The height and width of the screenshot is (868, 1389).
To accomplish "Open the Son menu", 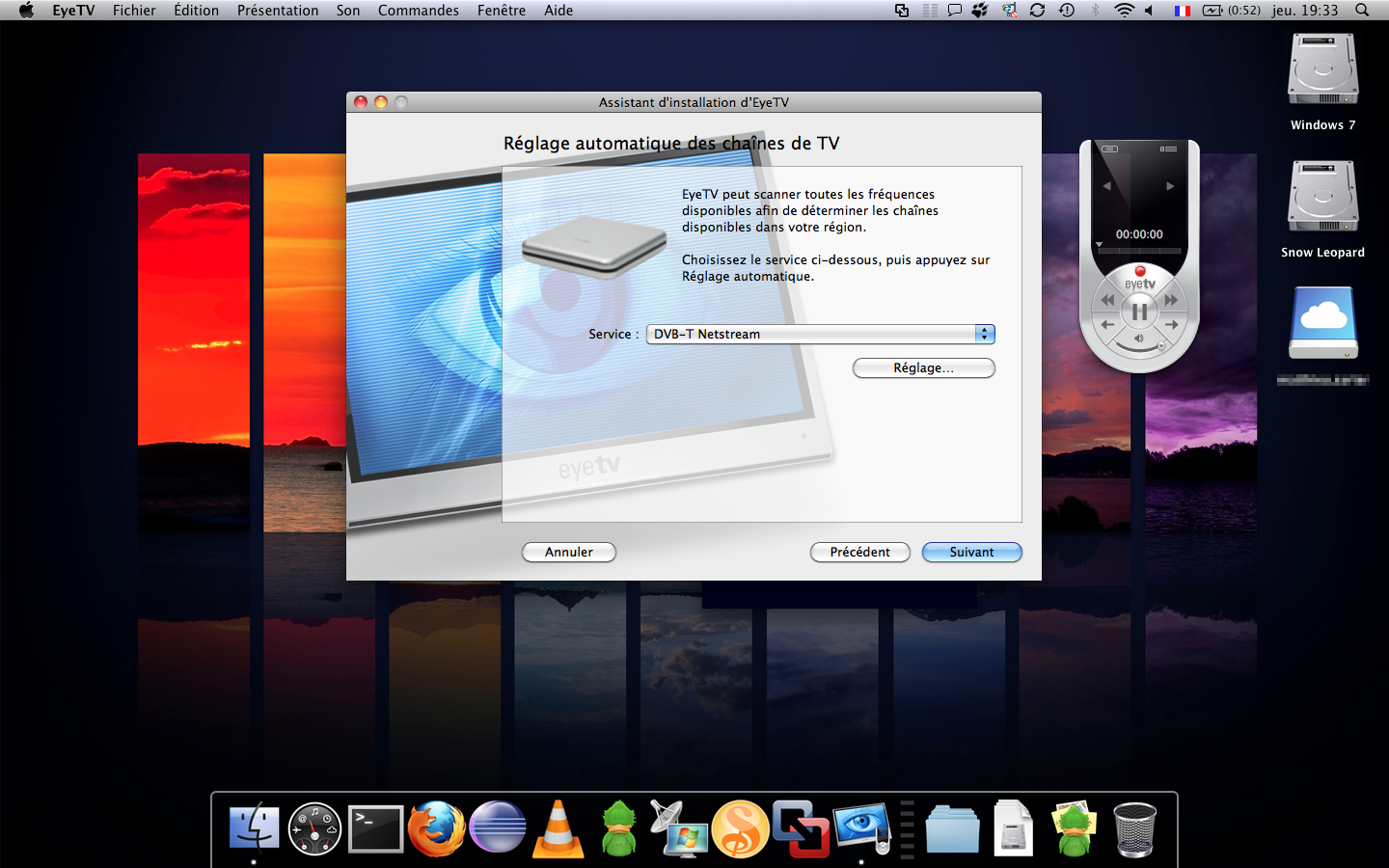I will [x=348, y=10].
